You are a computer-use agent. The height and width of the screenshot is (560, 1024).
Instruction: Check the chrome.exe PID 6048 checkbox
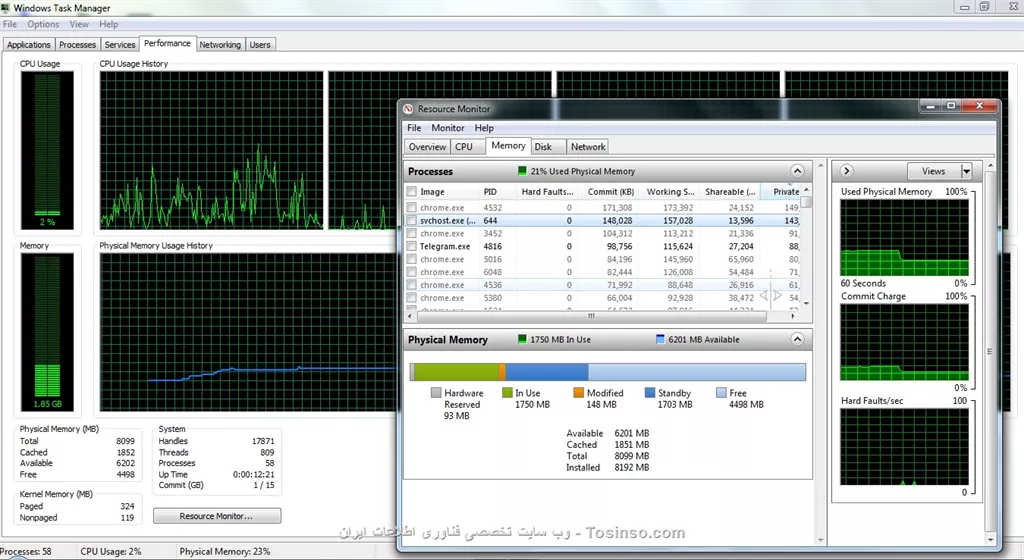coord(411,272)
